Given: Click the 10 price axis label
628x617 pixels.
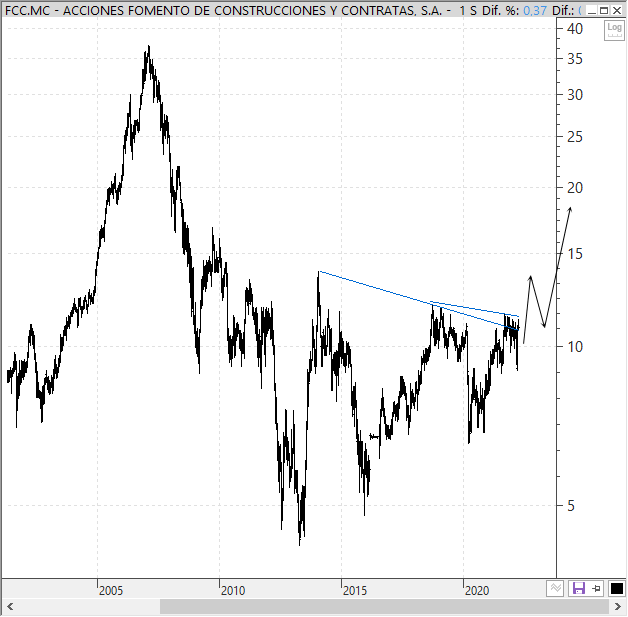Looking at the screenshot, I should coord(575,347).
